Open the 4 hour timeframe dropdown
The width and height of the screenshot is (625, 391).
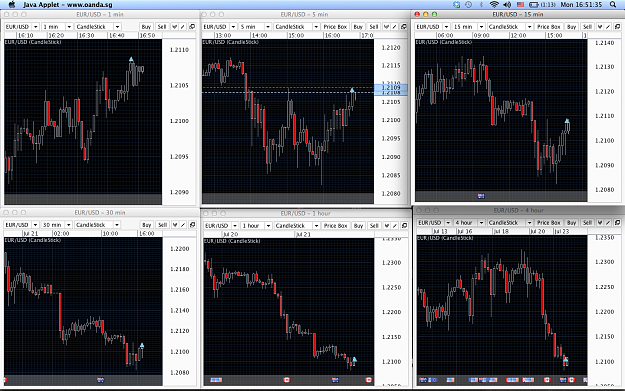(x=469, y=222)
